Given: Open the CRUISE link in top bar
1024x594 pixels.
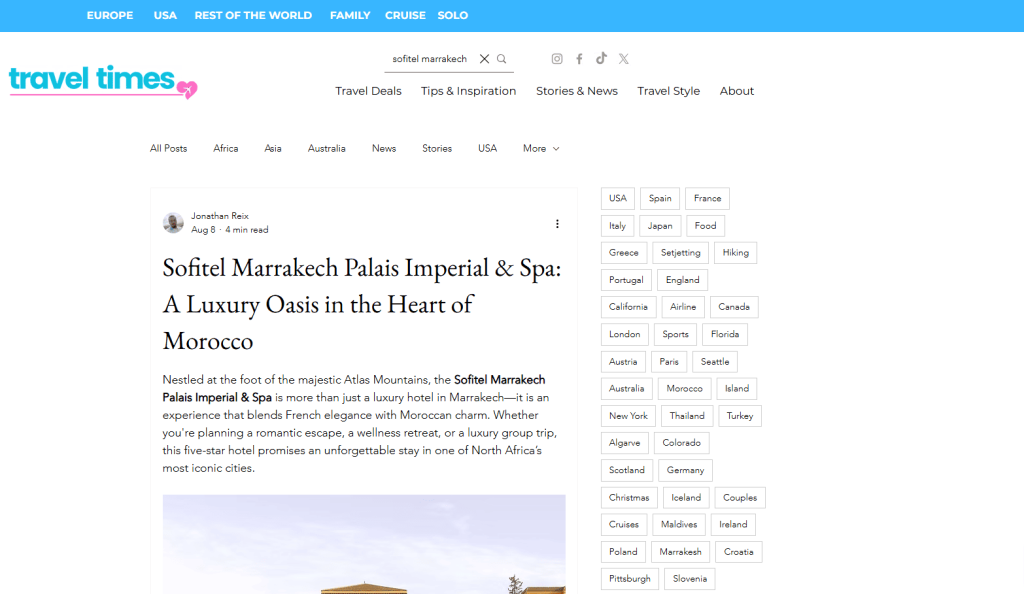Looking at the screenshot, I should (405, 15).
